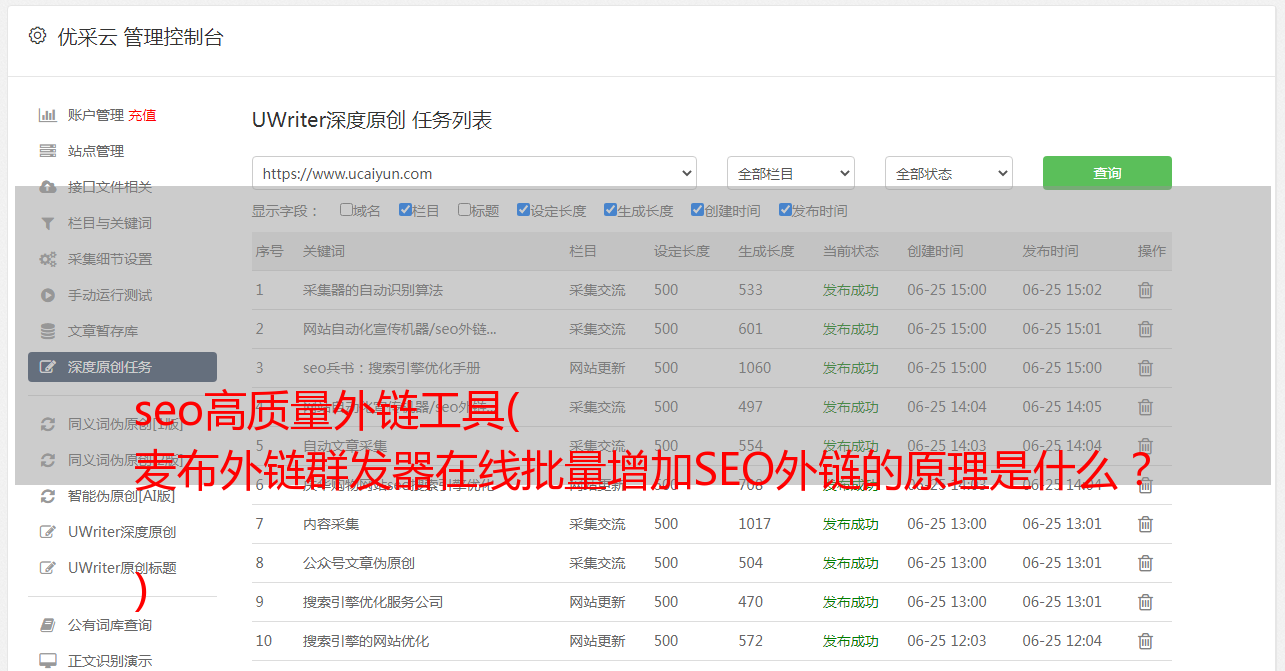The height and width of the screenshot is (671, 1285).
Task: Click the UWriter深度原创 任务列表 heading
Action: point(372,121)
